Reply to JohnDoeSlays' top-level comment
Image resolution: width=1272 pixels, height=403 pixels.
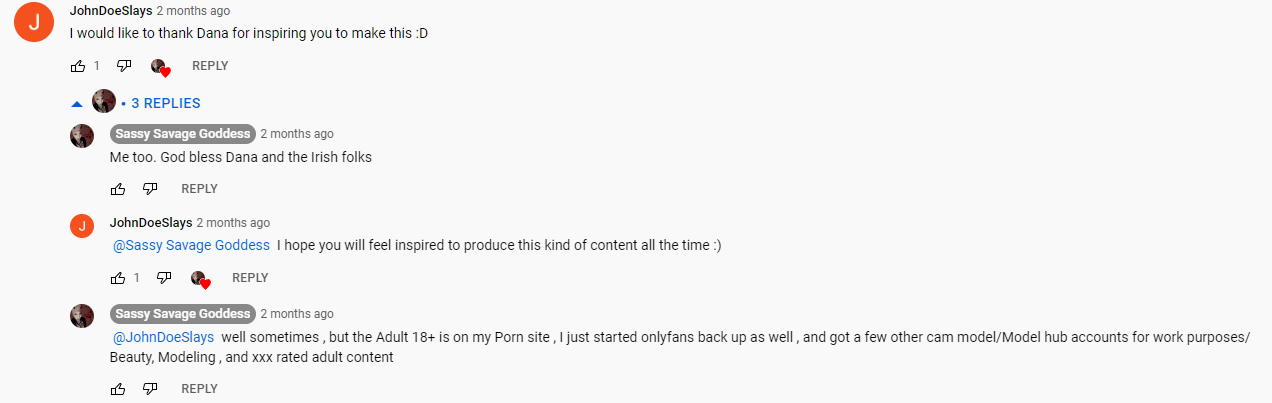210,66
